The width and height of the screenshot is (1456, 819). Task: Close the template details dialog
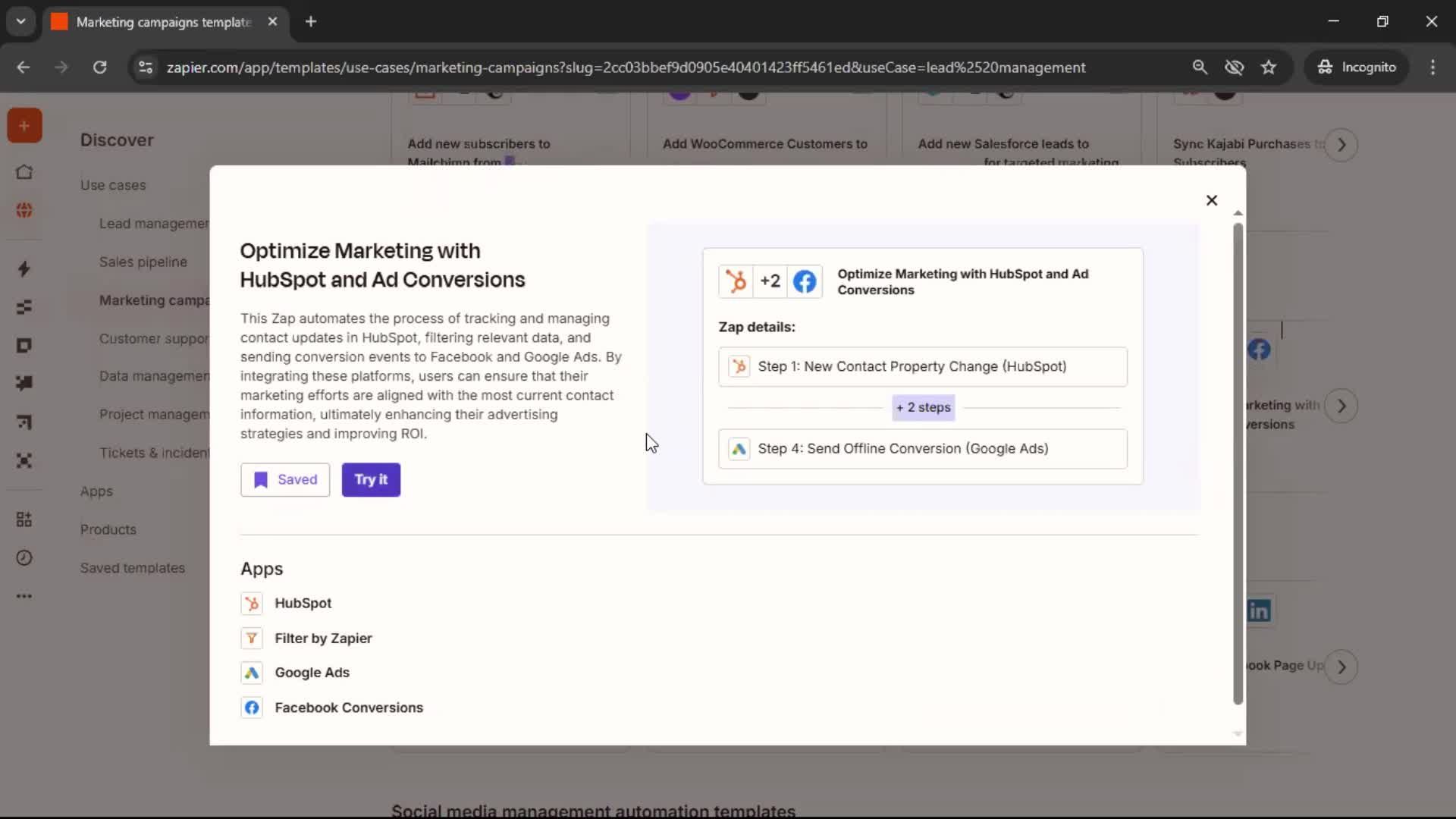click(1211, 200)
